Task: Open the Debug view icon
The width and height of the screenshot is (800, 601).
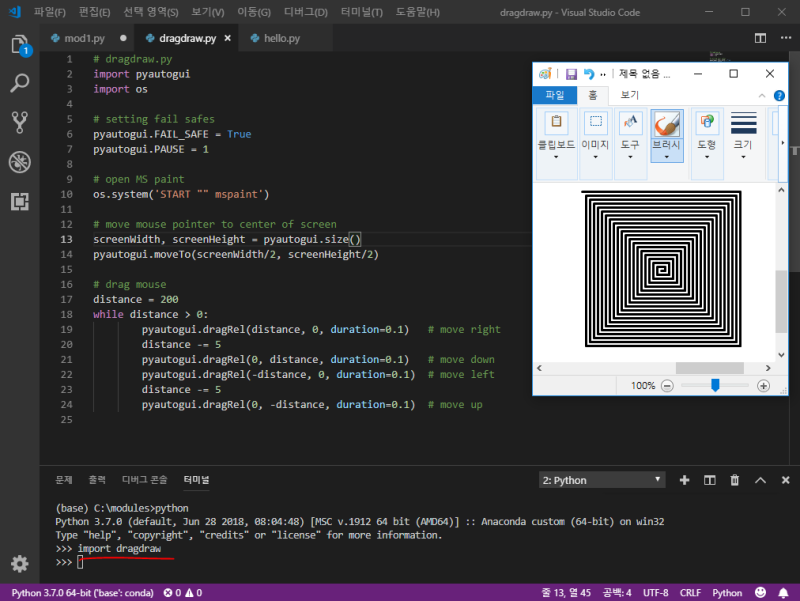Action: (x=19, y=162)
